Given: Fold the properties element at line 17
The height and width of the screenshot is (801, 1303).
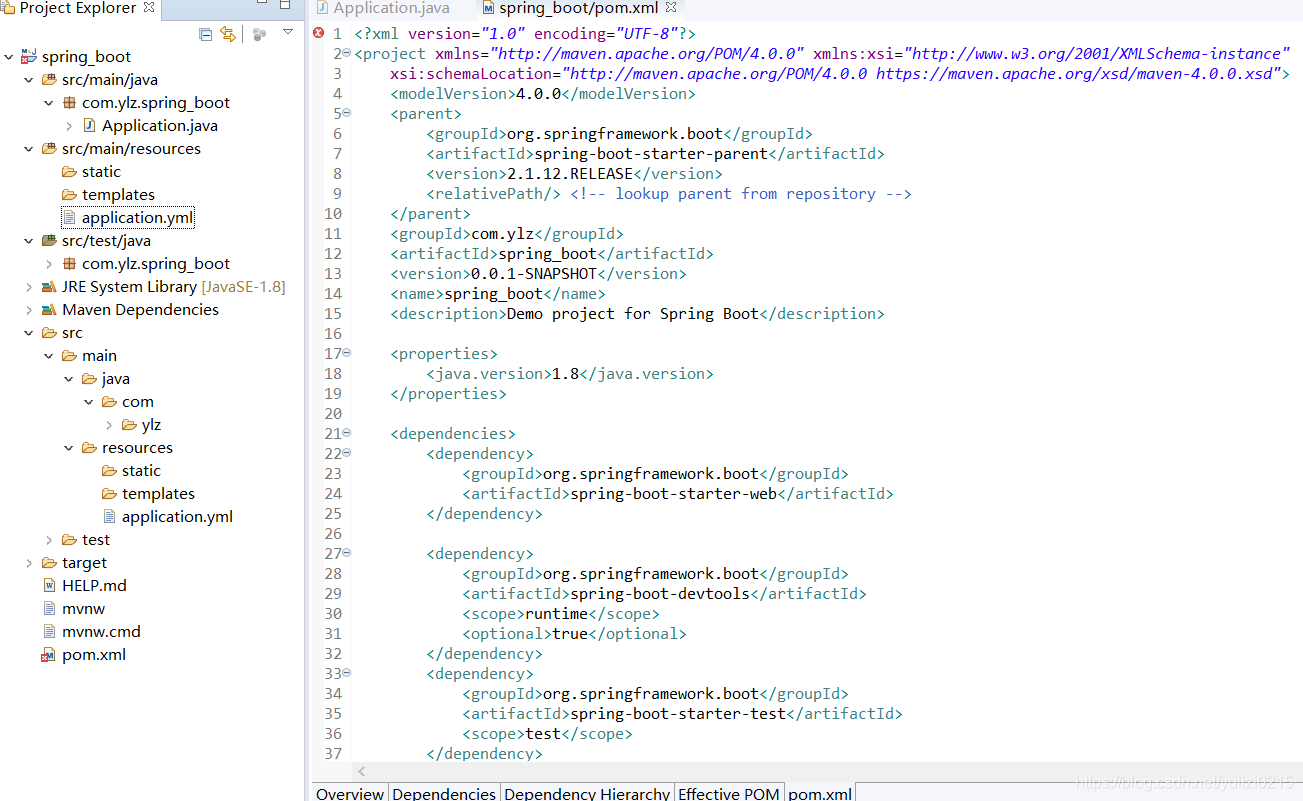Looking at the screenshot, I should (x=347, y=353).
